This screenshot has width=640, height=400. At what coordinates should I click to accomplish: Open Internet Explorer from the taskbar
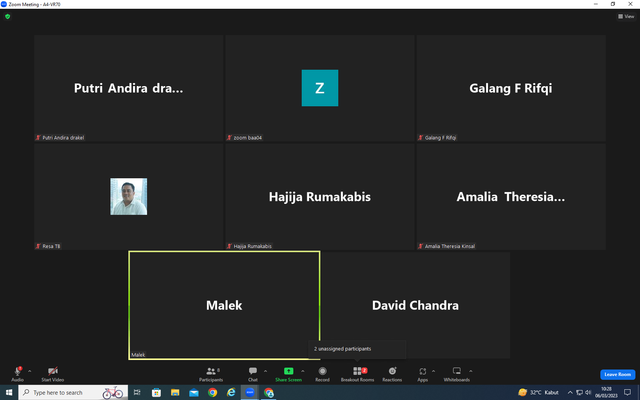231,392
